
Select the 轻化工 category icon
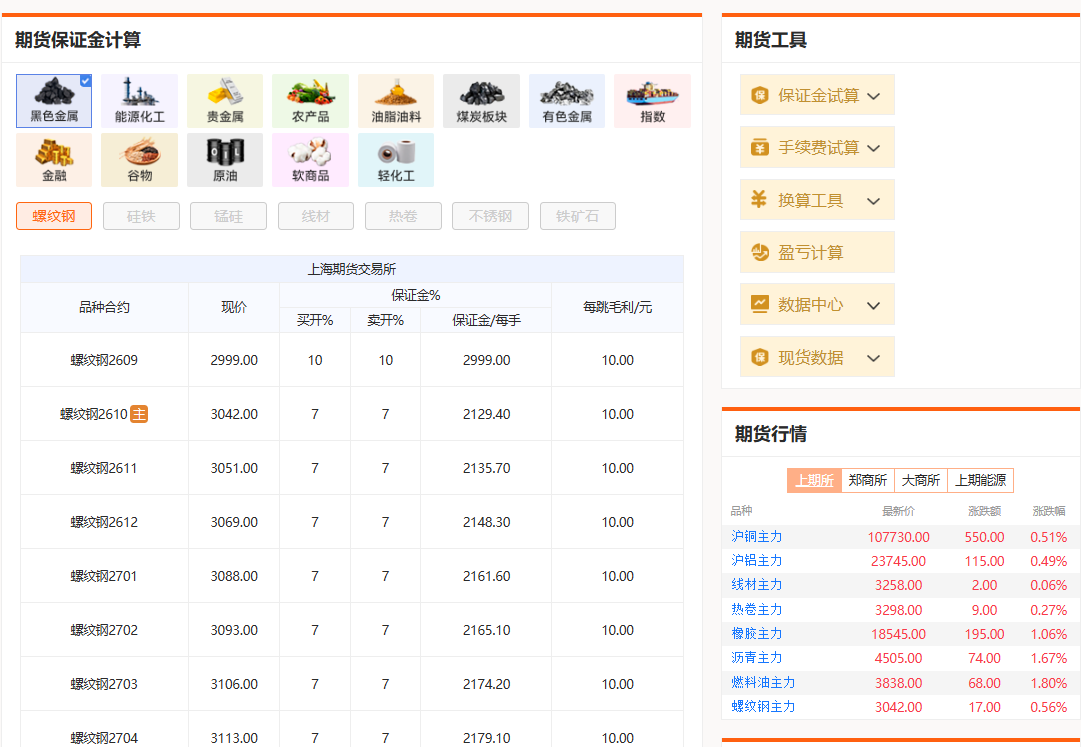(x=396, y=160)
